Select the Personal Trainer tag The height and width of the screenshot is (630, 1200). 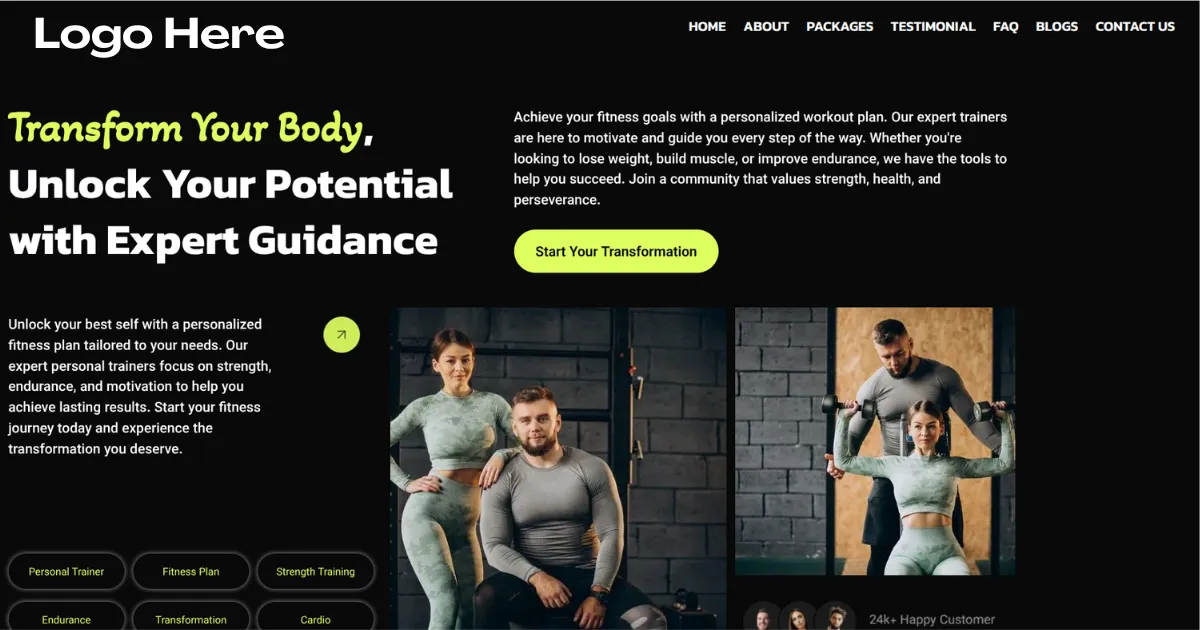66,572
